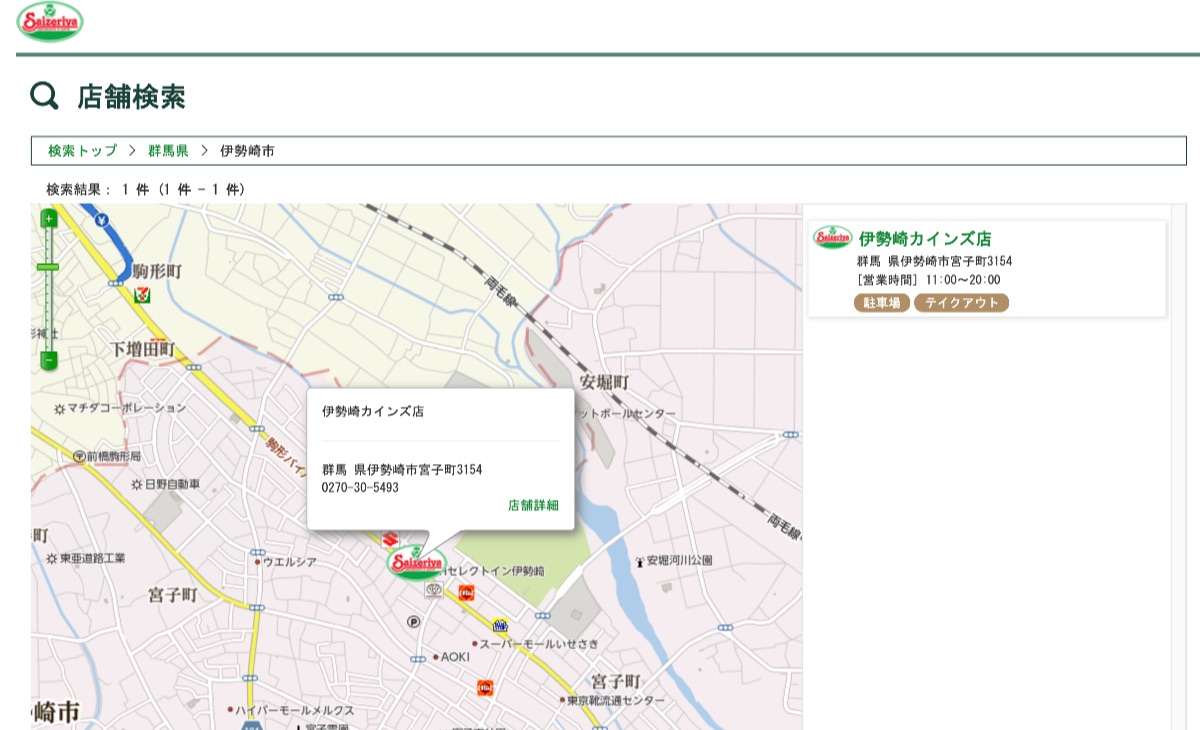Click the orange gas station icon below AOKI
The width and height of the screenshot is (1200, 730).
pos(485,688)
